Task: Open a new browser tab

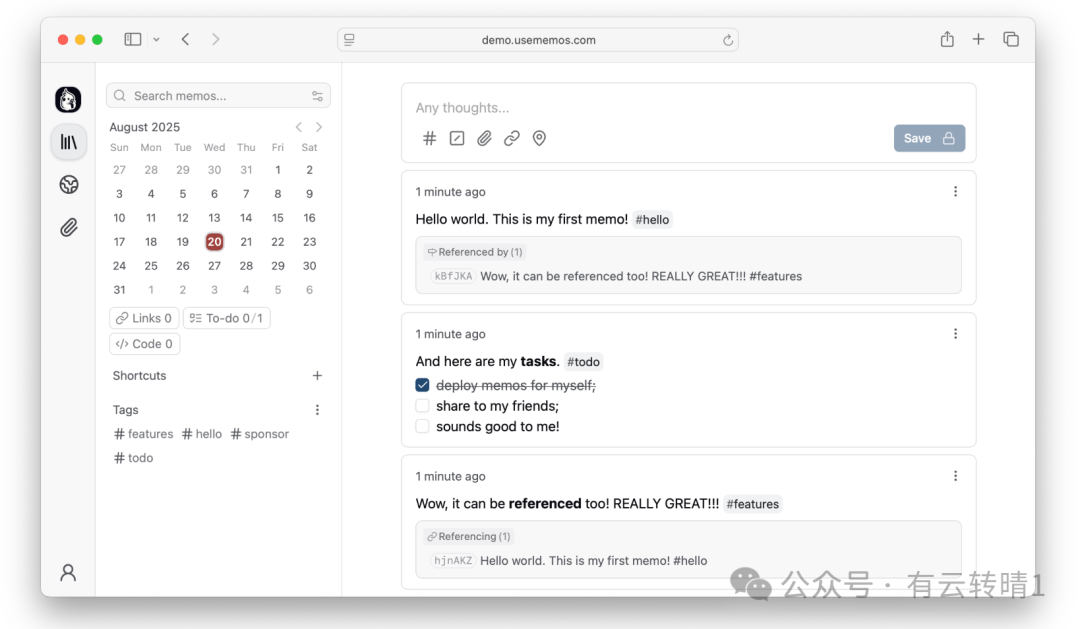Action: 978,39
